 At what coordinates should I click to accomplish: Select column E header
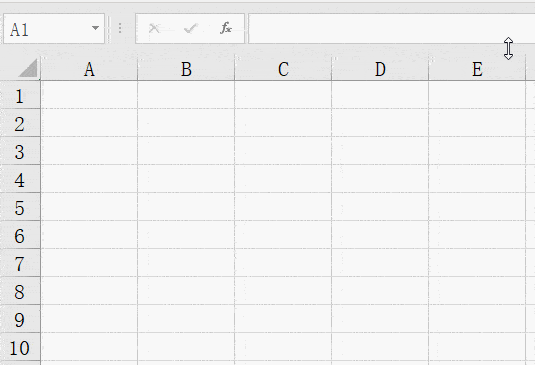pos(477,70)
